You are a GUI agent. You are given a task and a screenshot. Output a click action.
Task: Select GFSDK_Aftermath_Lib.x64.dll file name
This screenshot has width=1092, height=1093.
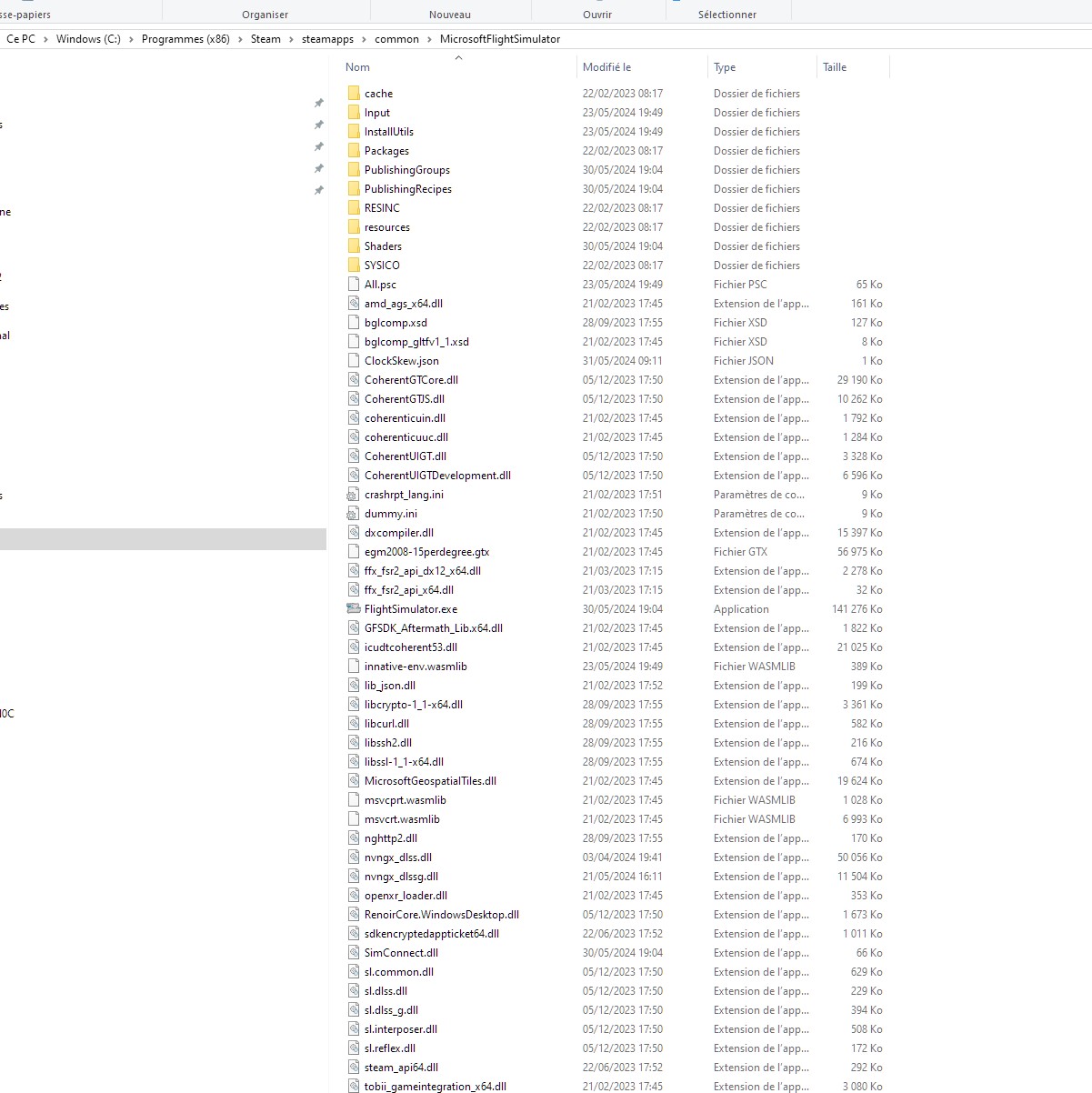tap(433, 628)
